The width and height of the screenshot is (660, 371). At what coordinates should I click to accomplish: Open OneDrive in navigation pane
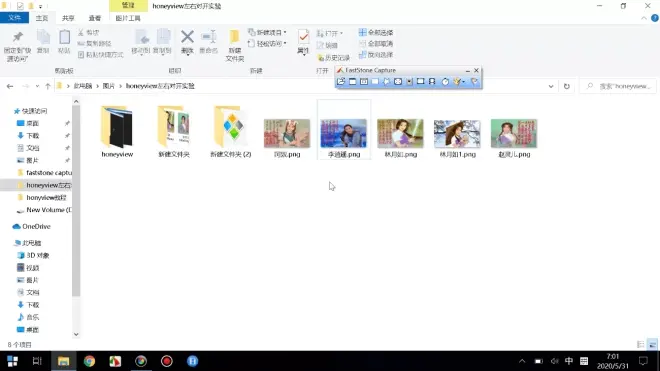click(x=32, y=227)
